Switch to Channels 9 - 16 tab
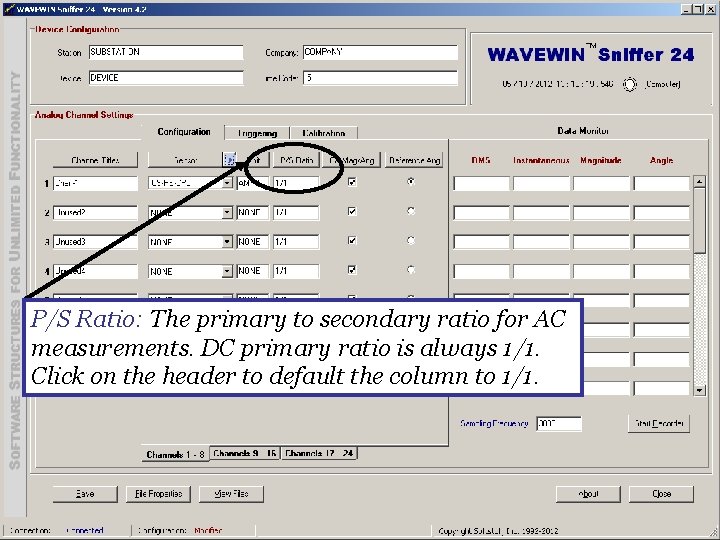The image size is (720, 540). (x=245, y=453)
